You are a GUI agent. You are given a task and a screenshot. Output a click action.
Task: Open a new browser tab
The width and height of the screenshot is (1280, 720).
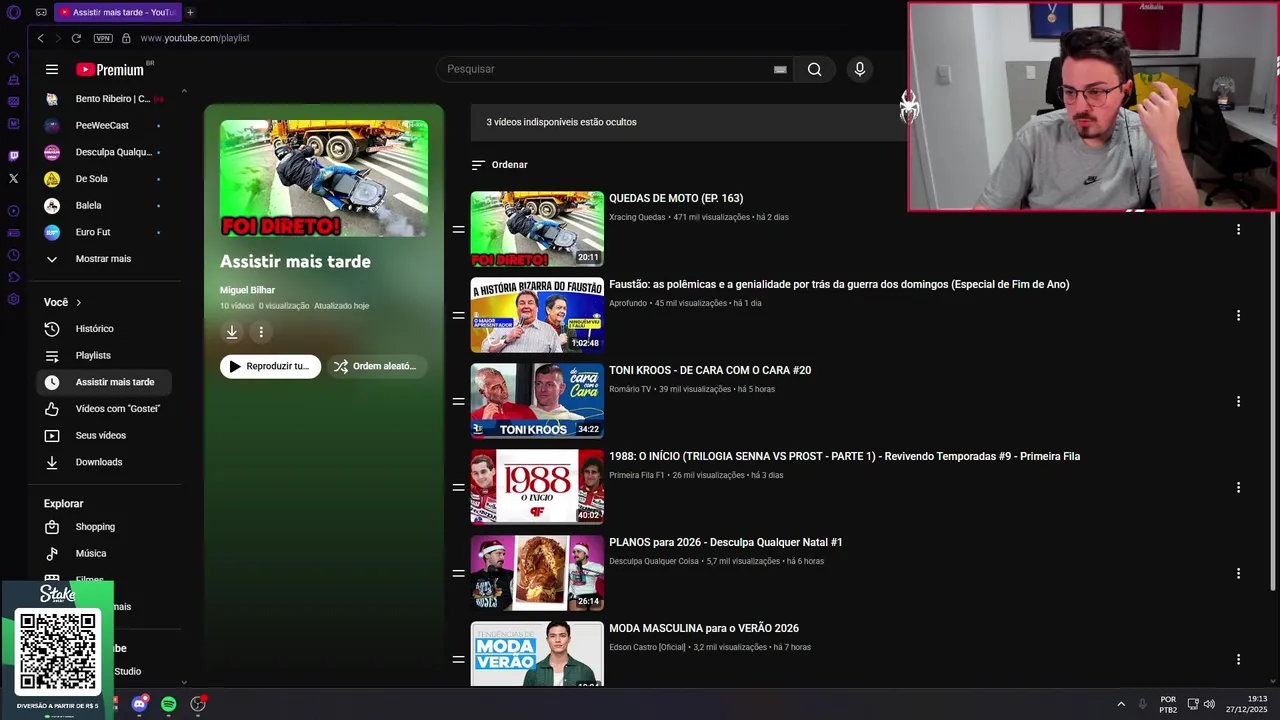(x=190, y=12)
